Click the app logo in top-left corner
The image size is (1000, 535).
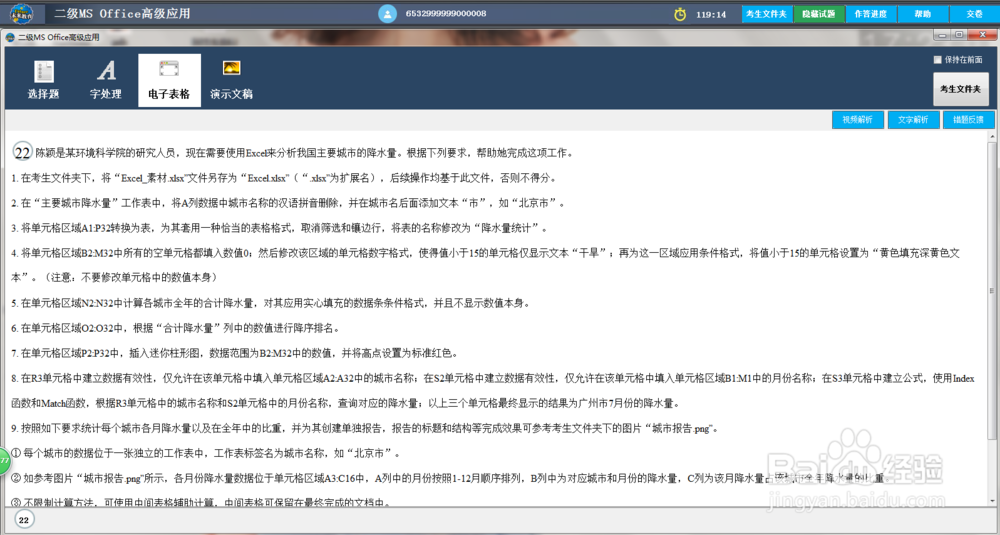(x=23, y=13)
